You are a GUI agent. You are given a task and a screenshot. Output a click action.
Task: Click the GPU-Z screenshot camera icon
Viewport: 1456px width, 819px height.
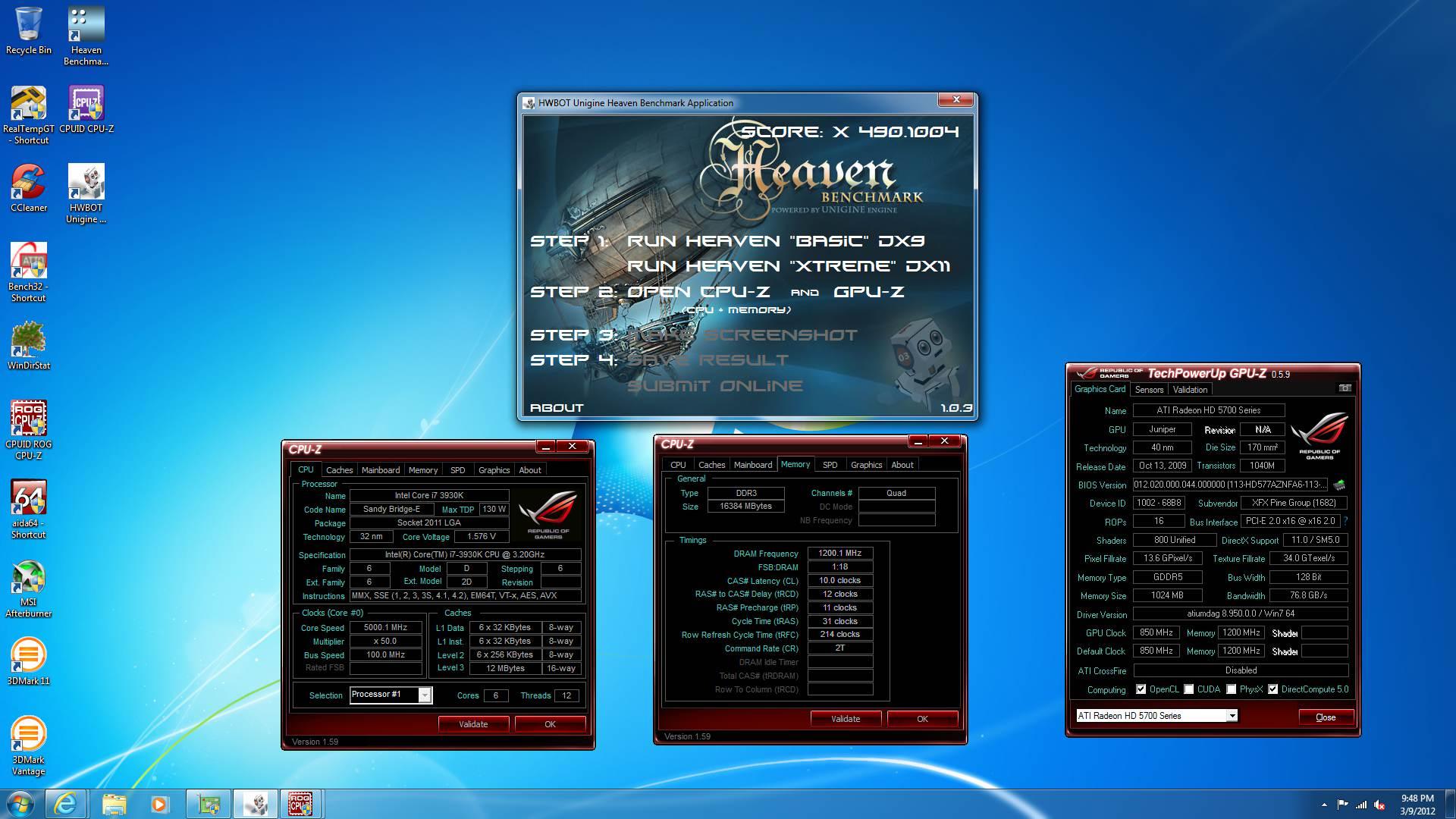pyautogui.click(x=1345, y=388)
